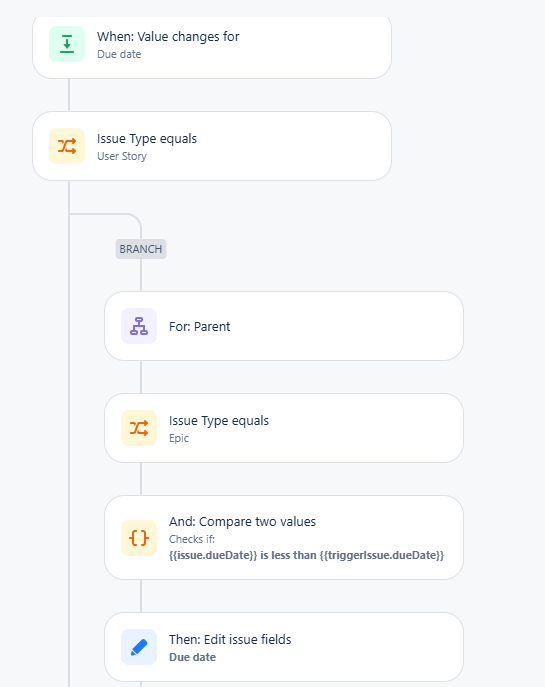Open the 'Then: Edit issue fields' action
The height and width of the screenshot is (687, 545).
(x=230, y=639)
